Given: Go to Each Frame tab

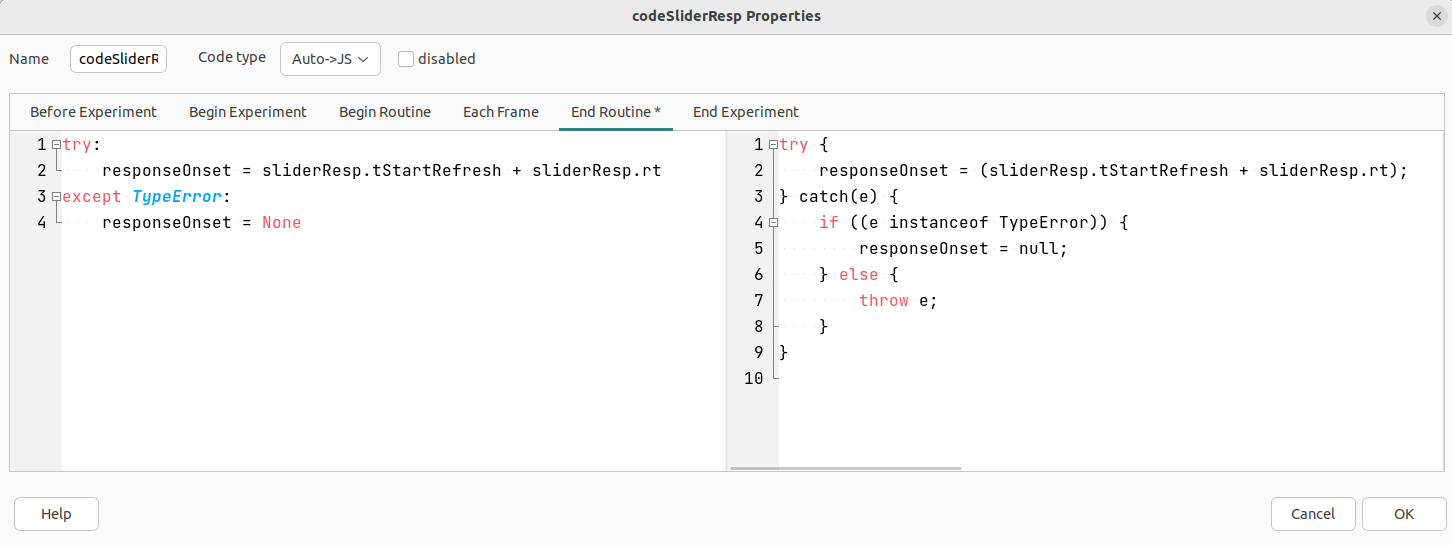Looking at the screenshot, I should pyautogui.click(x=501, y=112).
